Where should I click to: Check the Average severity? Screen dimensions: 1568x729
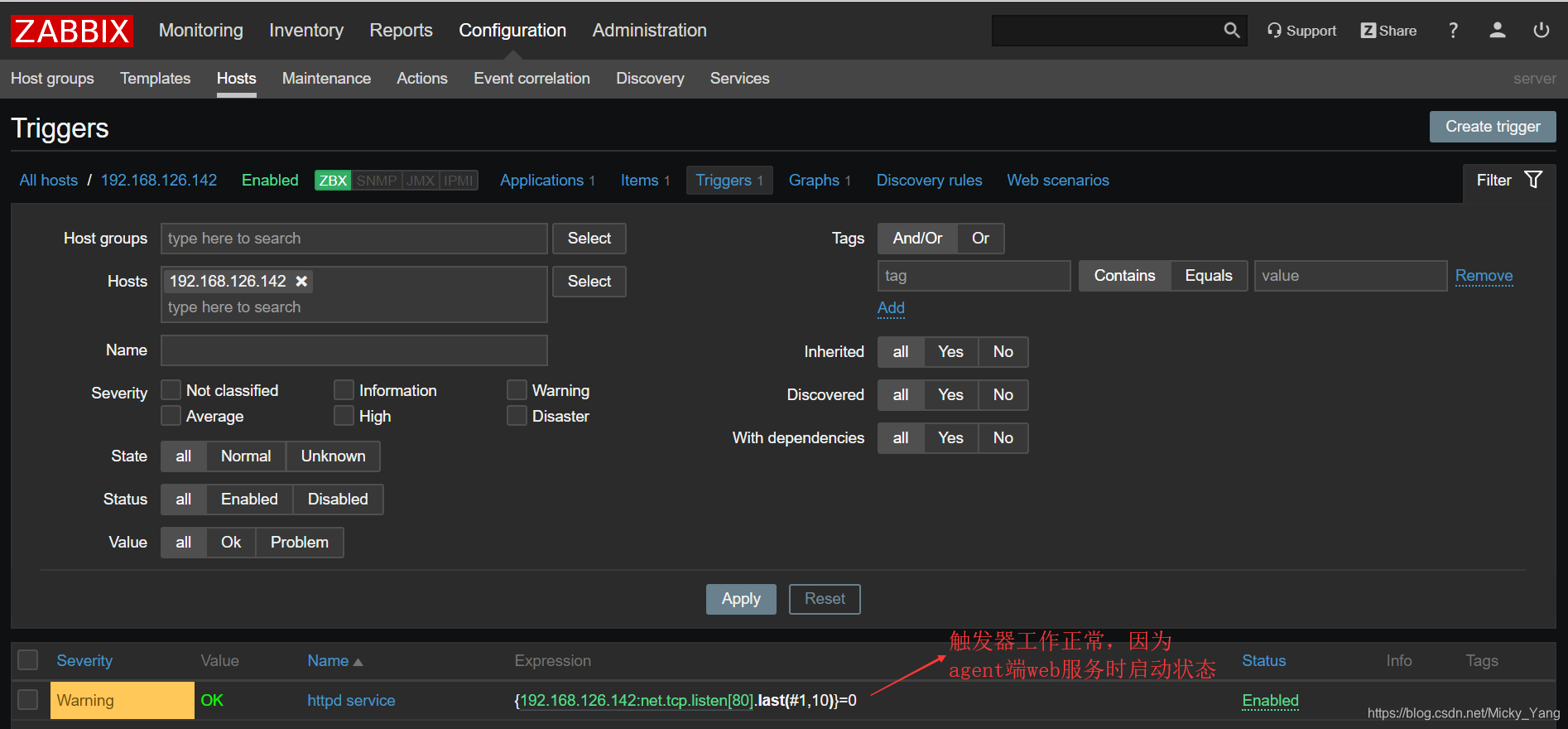[x=171, y=416]
